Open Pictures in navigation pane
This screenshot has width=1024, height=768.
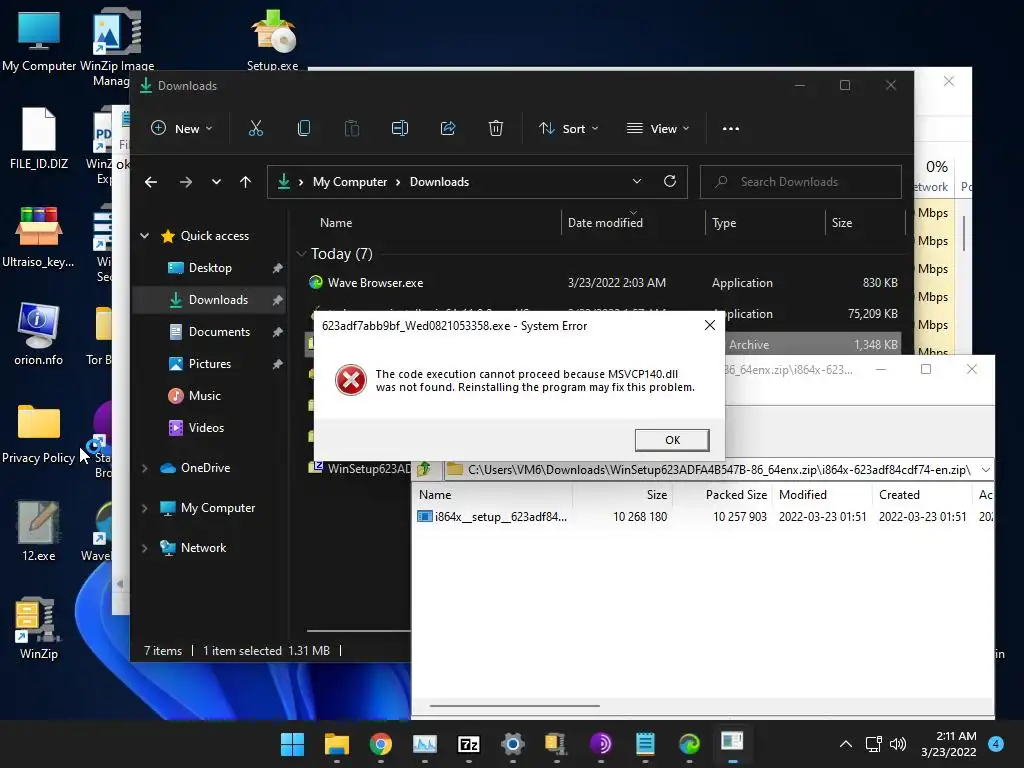pos(209,364)
